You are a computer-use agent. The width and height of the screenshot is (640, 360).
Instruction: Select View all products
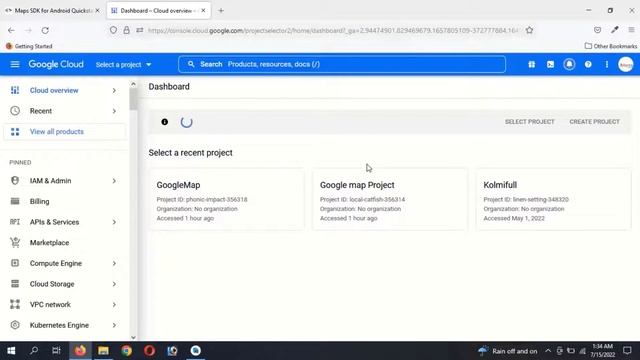click(x=64, y=131)
